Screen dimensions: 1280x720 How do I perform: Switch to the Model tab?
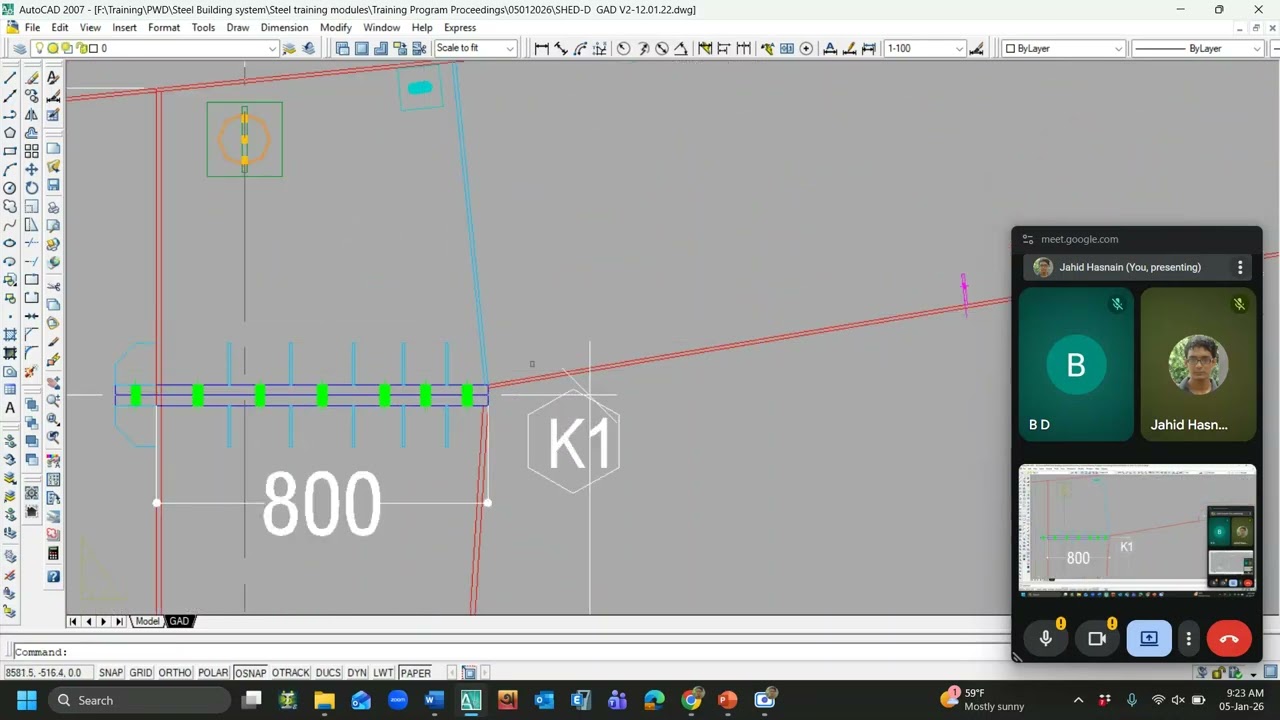click(148, 622)
